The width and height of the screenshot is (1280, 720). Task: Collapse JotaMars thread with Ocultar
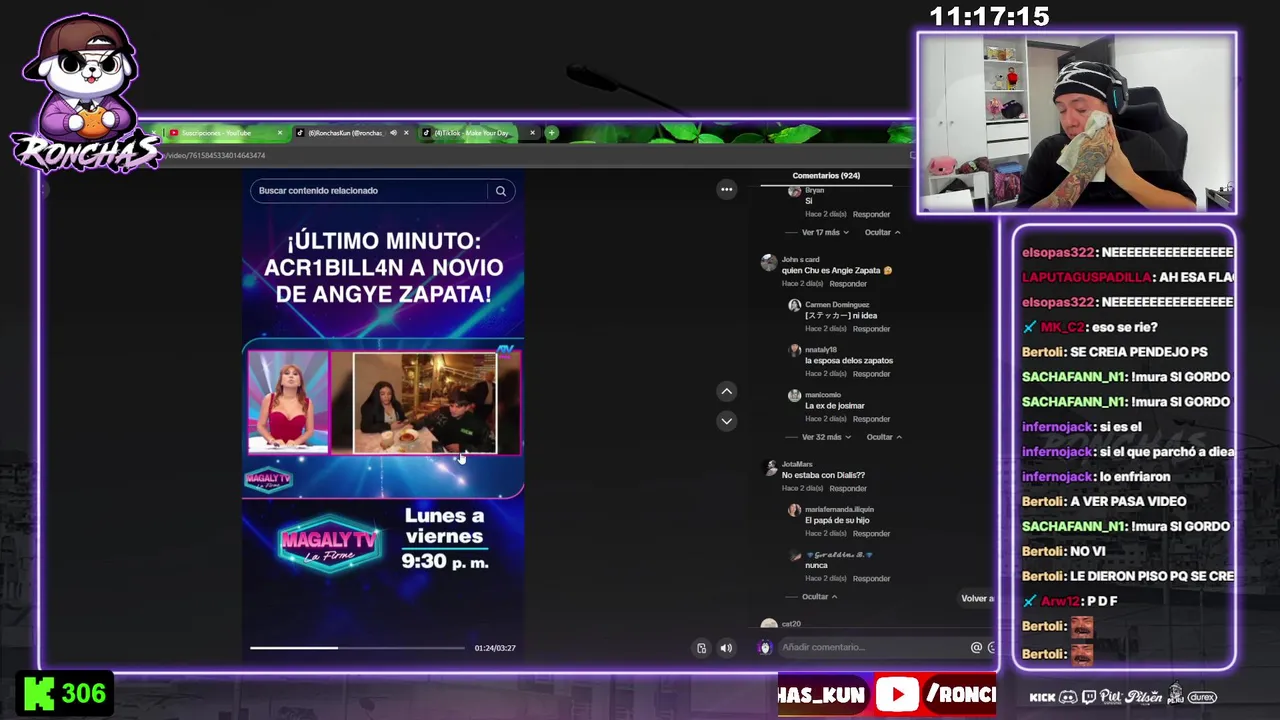[x=820, y=597]
